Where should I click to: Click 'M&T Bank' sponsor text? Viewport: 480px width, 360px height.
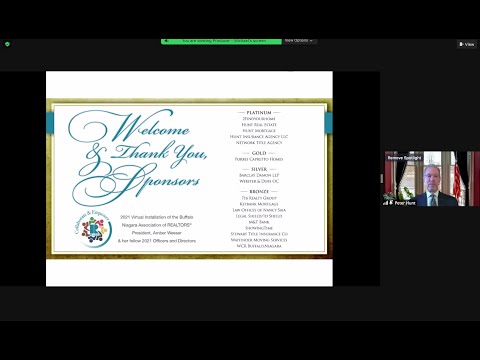tap(259, 222)
